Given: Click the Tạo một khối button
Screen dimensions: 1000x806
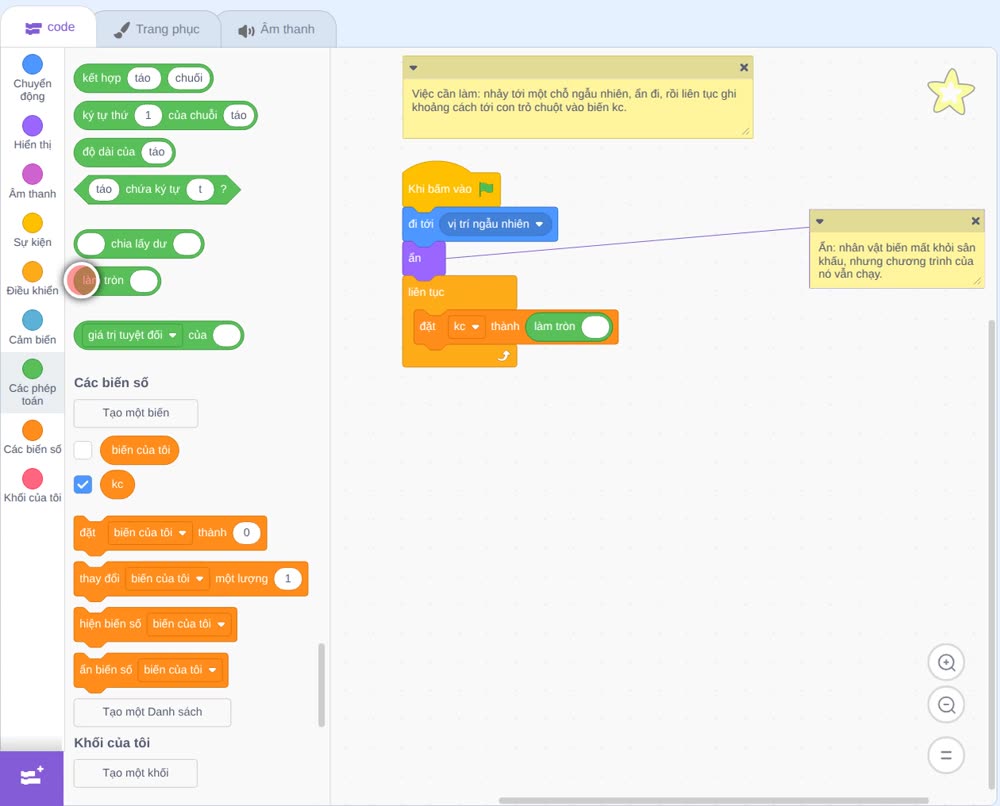Looking at the screenshot, I should 136,773.
